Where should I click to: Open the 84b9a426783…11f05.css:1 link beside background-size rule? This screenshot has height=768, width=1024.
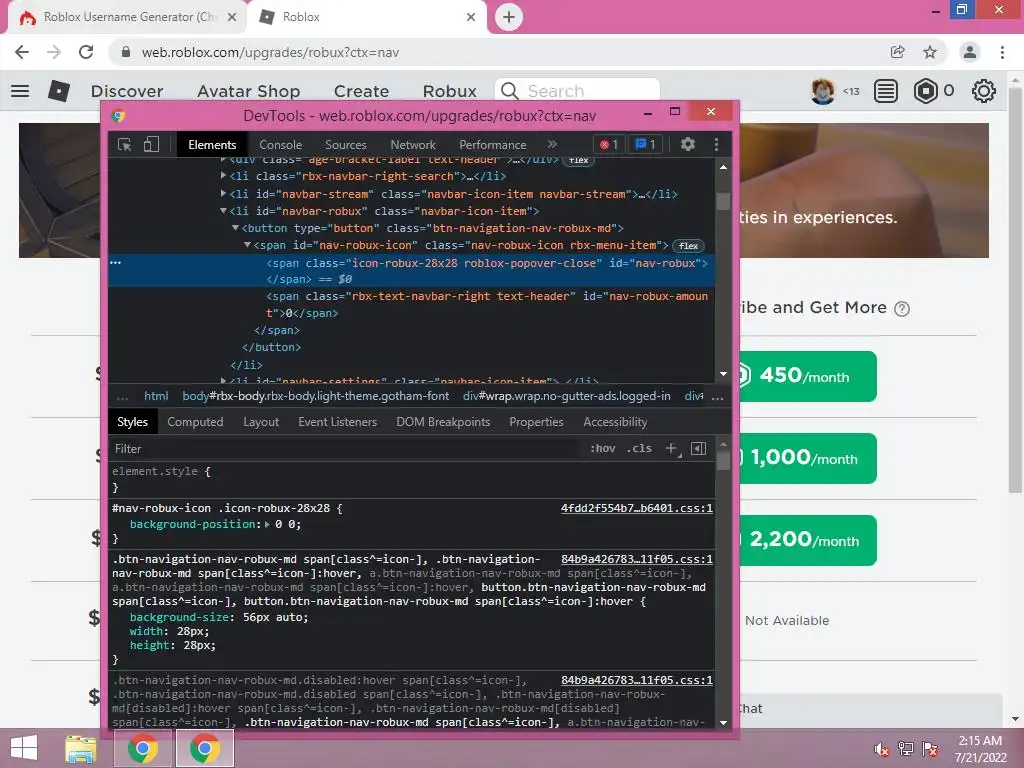637,559
